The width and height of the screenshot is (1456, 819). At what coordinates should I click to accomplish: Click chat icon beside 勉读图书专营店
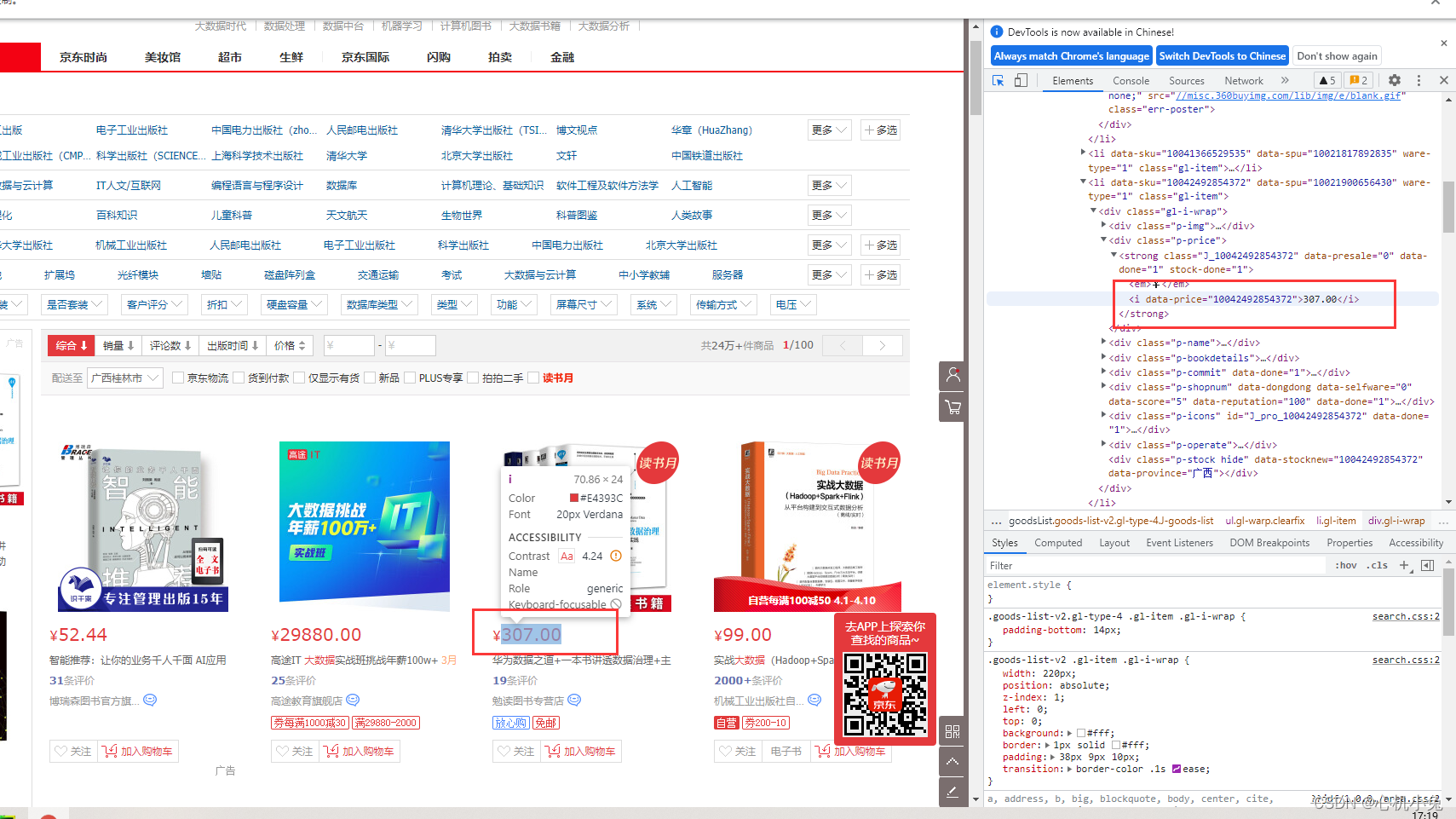click(574, 700)
